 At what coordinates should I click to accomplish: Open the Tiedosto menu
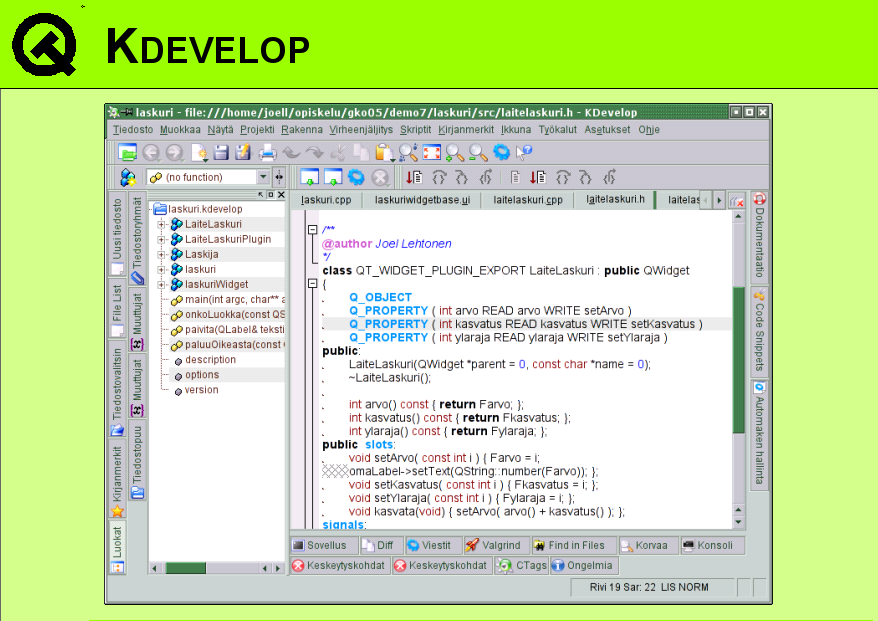(133, 130)
